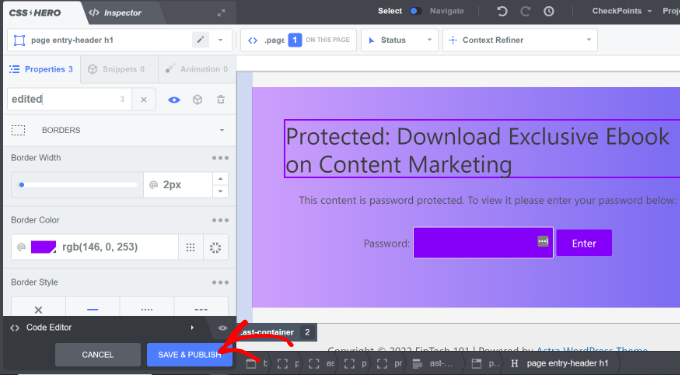The height and width of the screenshot is (375, 680).
Task: Open the Status dropdown
Action: coord(399,40)
